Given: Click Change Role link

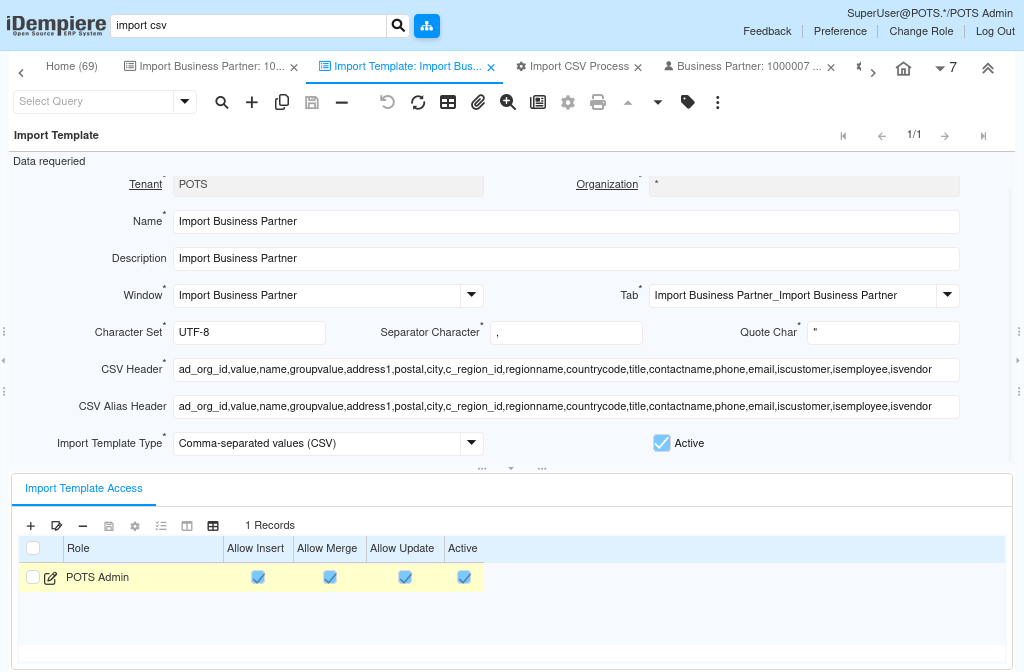Looking at the screenshot, I should pos(921,31).
